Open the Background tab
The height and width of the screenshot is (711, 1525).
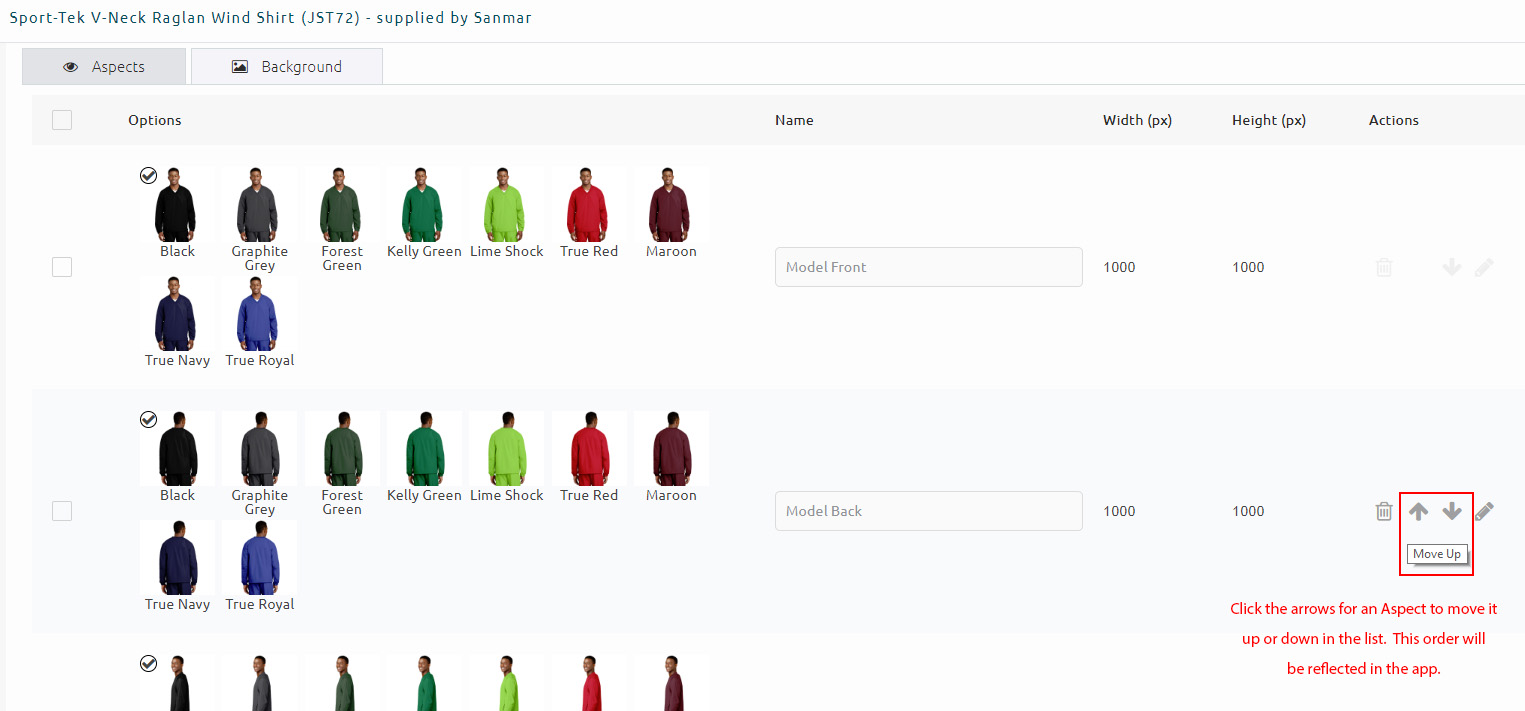pos(287,67)
